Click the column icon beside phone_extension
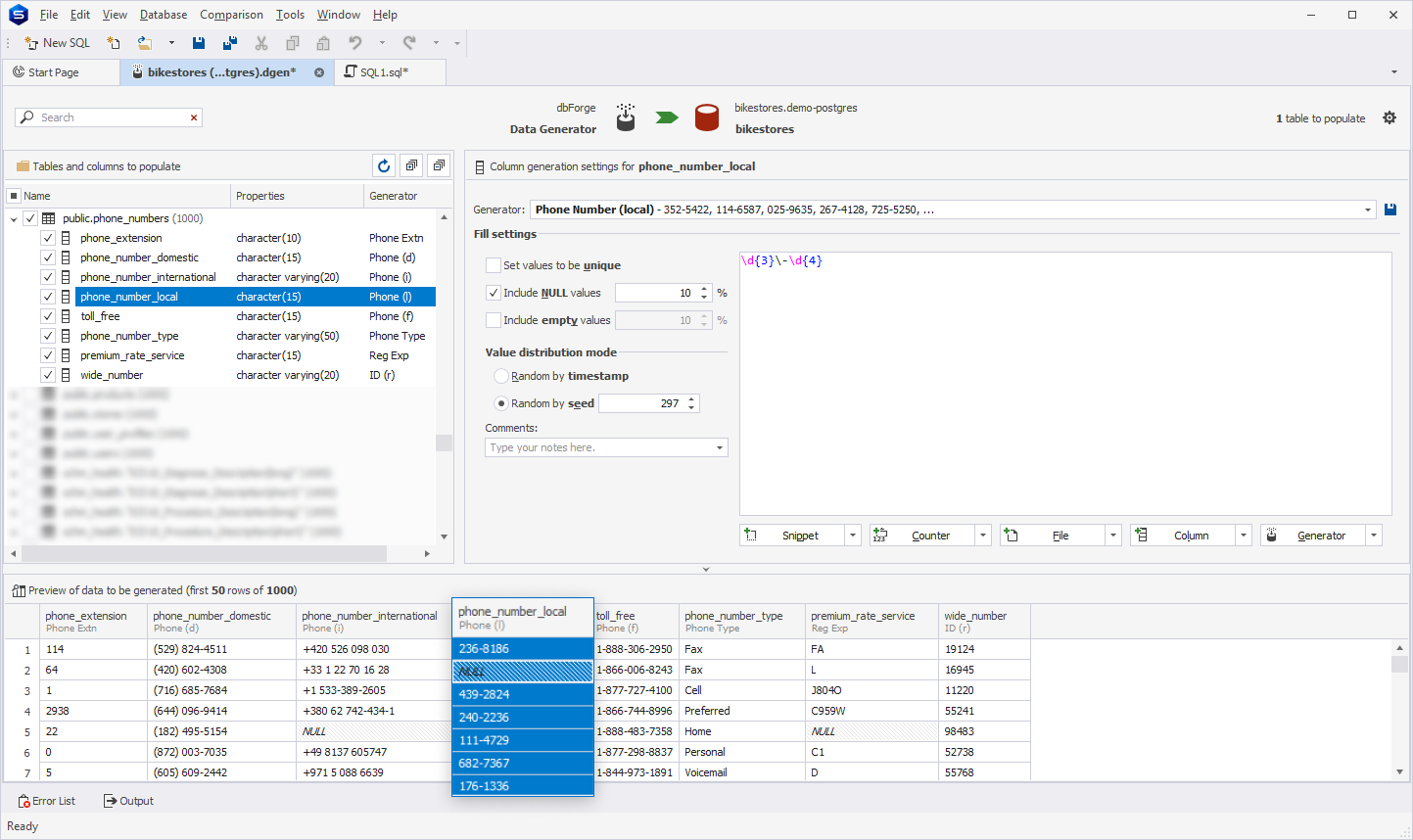 [x=66, y=238]
